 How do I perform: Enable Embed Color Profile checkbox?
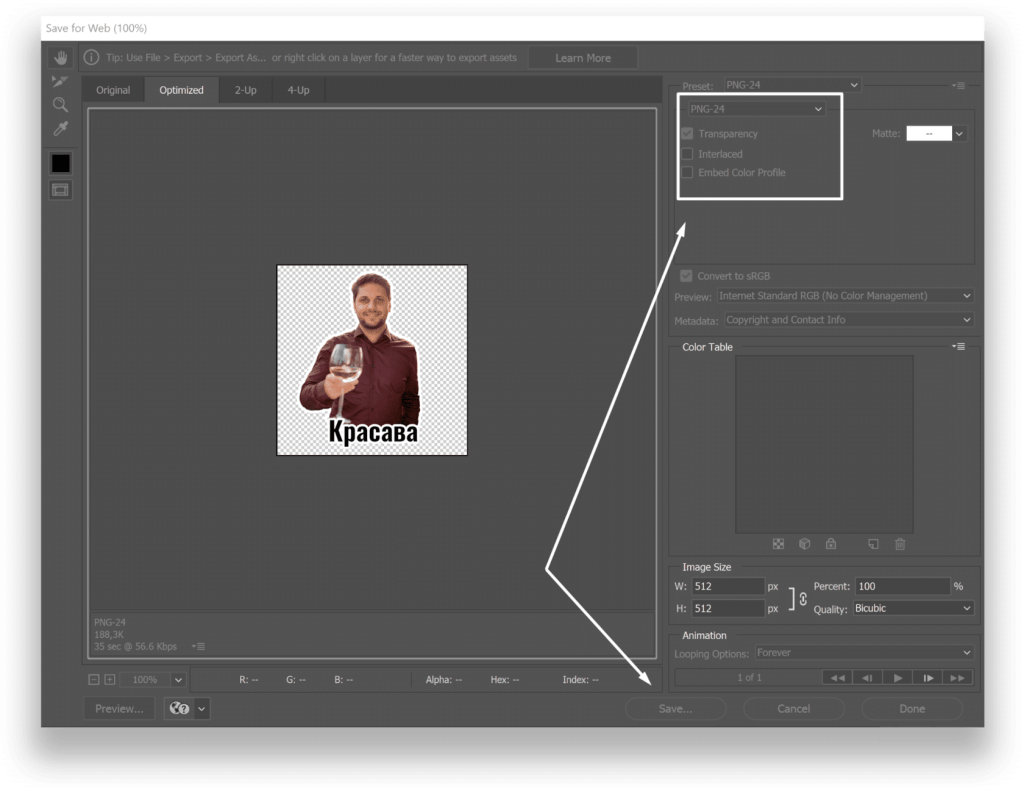[687, 173]
